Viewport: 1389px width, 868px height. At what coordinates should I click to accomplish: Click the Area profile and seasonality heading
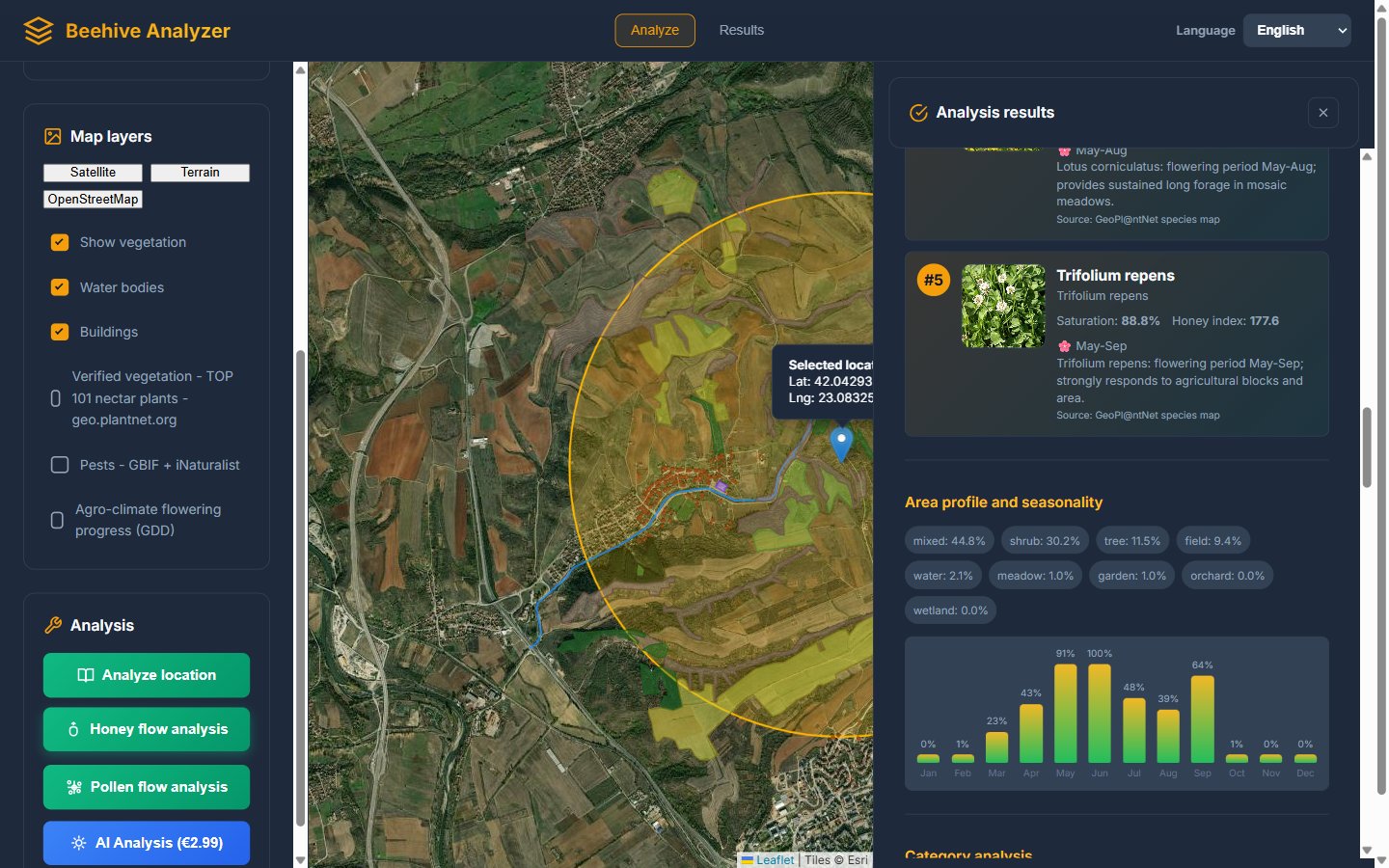(1003, 502)
